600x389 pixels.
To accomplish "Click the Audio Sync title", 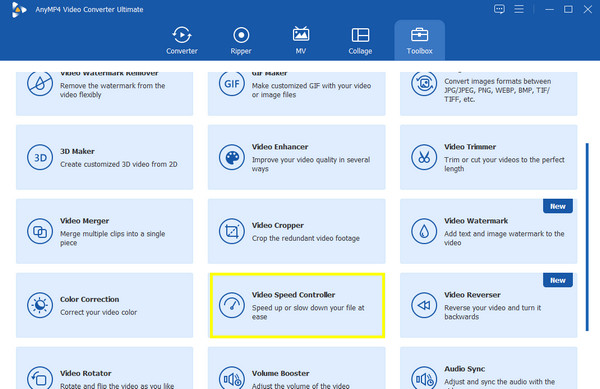I will click(x=464, y=369).
